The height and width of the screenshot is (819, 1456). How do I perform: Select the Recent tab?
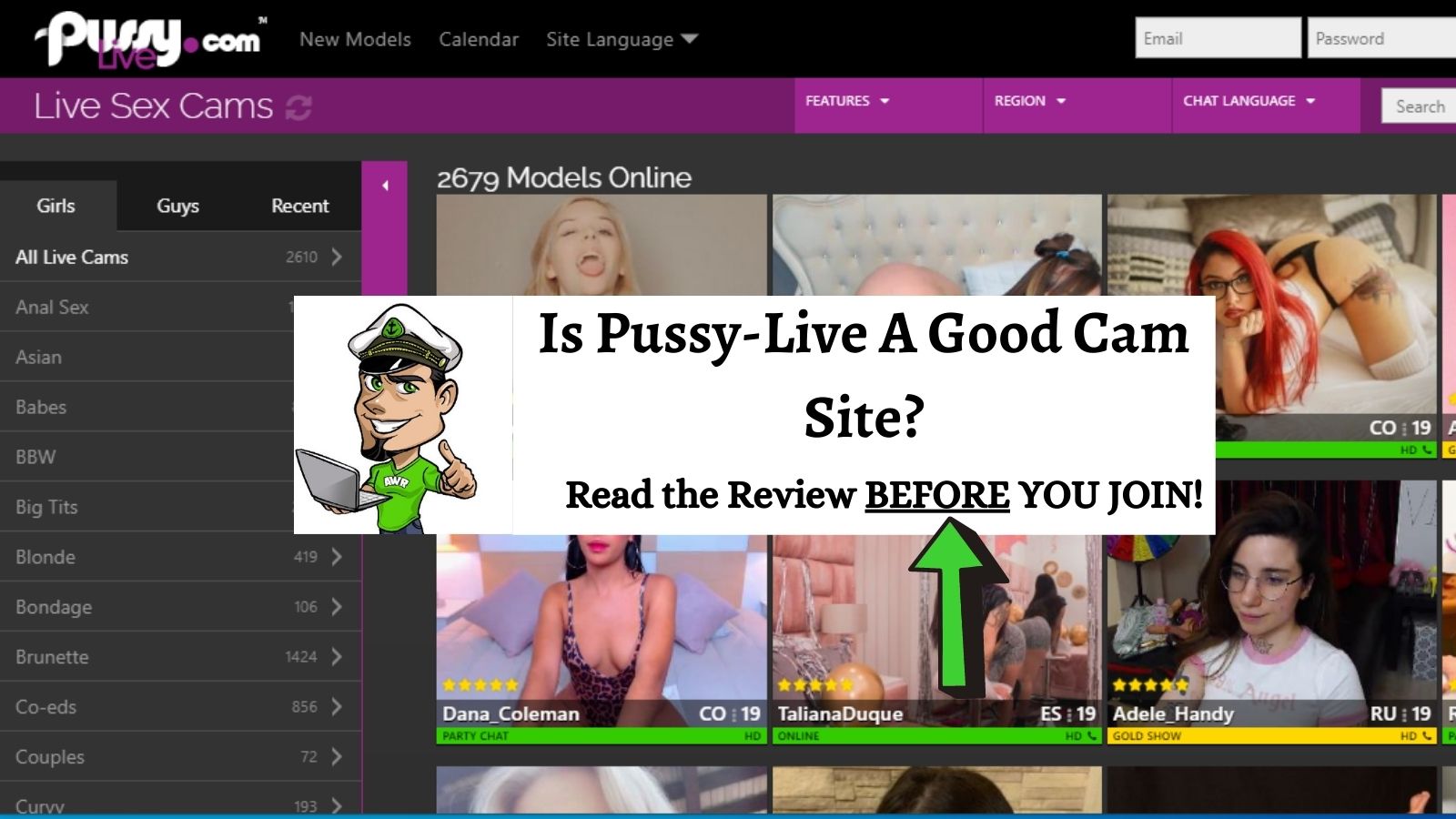299,206
